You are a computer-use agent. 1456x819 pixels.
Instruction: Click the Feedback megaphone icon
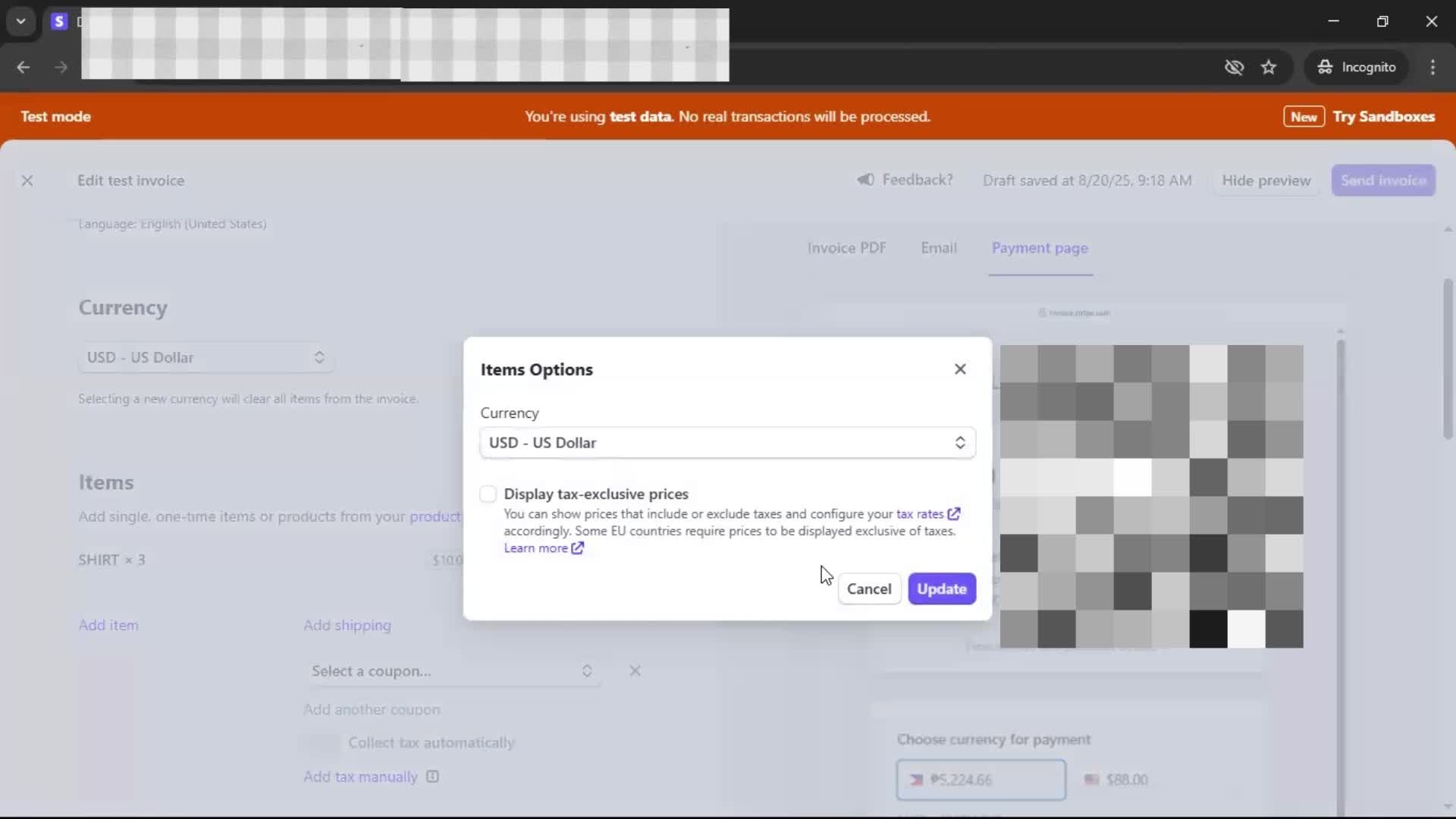865,180
